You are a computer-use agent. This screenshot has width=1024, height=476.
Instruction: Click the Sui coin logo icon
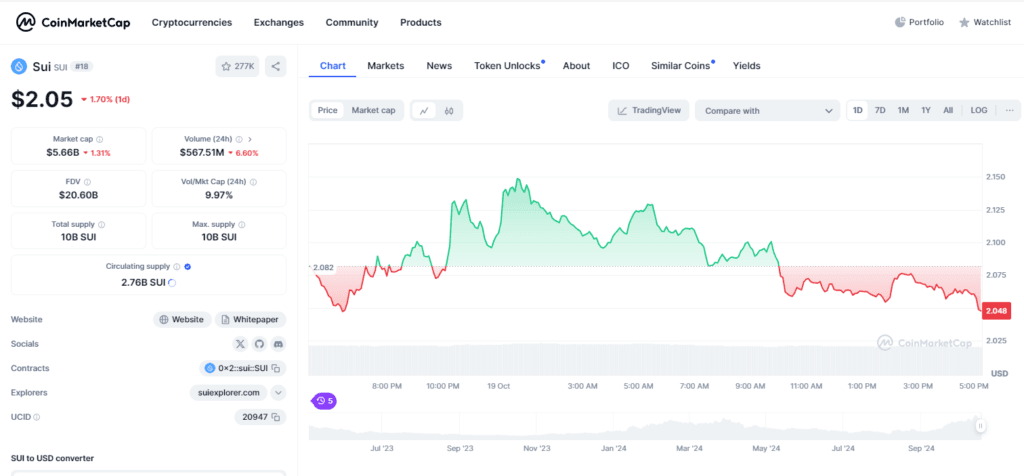(19, 66)
